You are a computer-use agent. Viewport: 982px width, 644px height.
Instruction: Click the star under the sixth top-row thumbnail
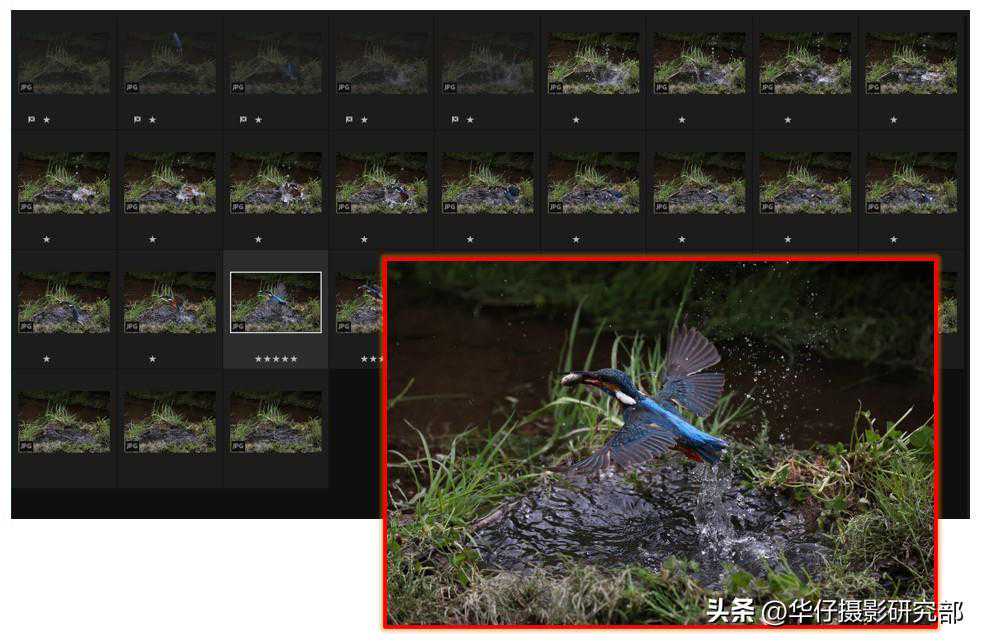(576, 119)
